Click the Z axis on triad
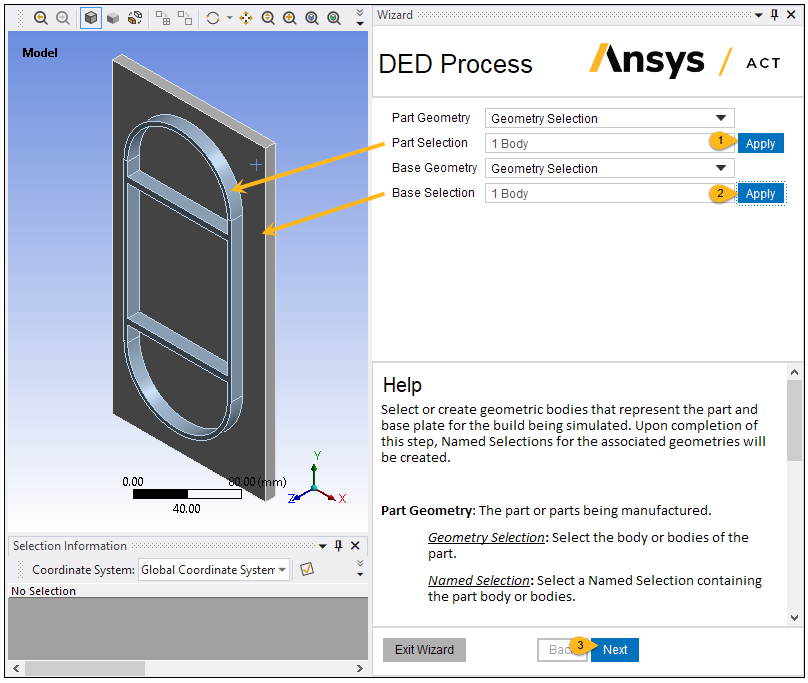808x683 pixels. click(292, 498)
